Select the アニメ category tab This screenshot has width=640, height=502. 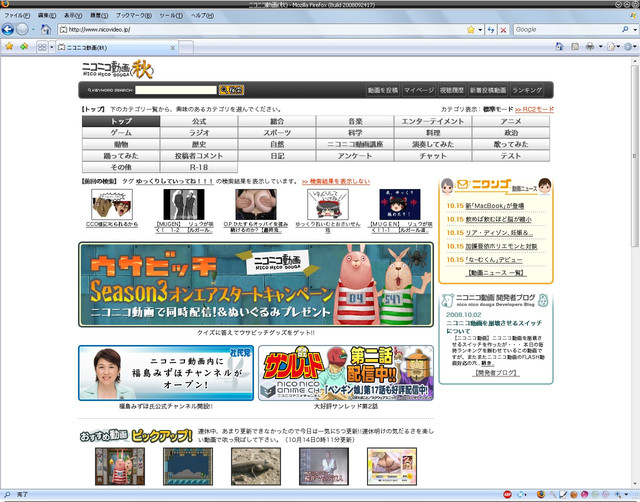point(511,121)
